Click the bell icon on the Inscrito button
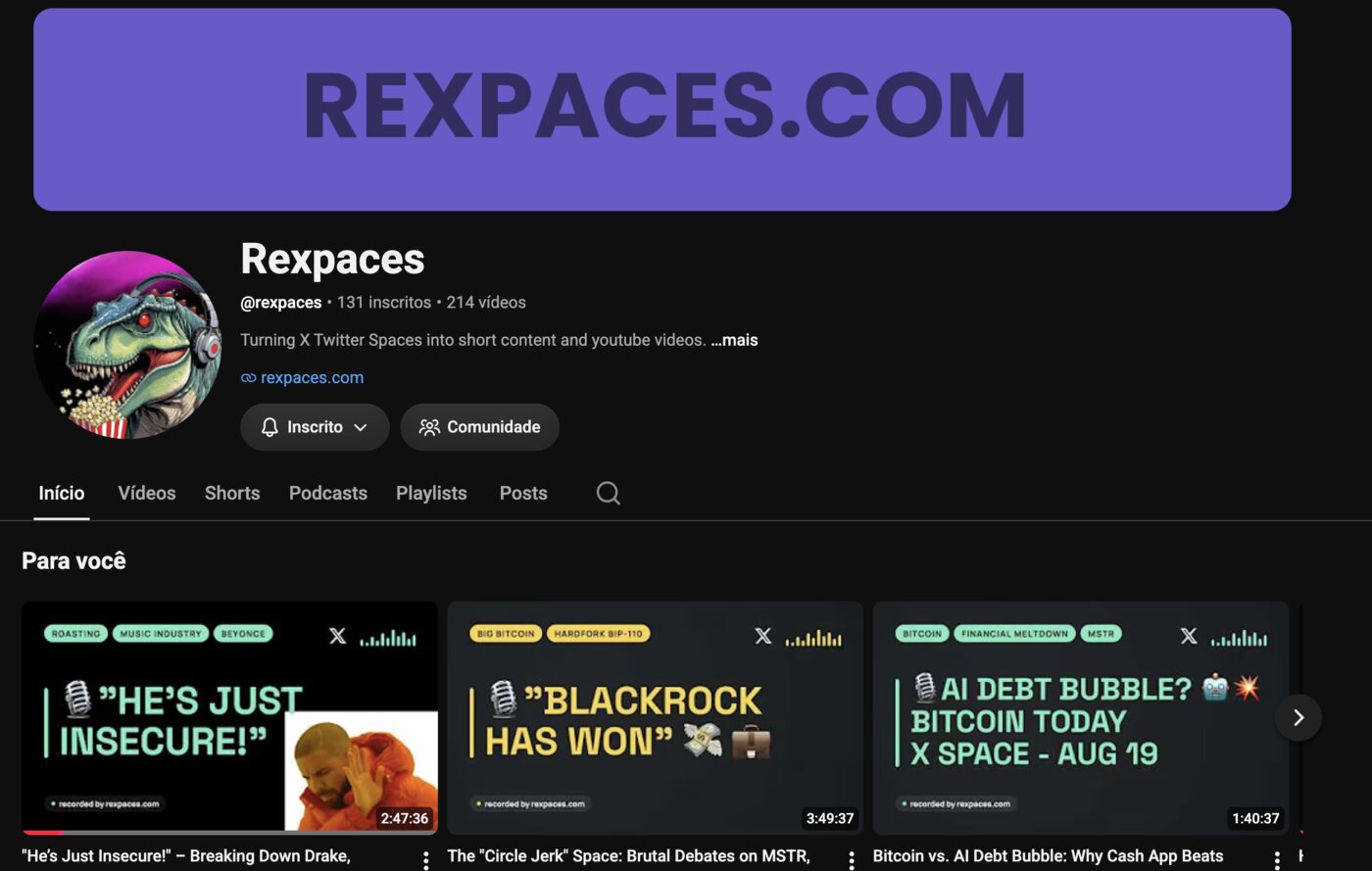The height and width of the screenshot is (871, 1372). 269,427
